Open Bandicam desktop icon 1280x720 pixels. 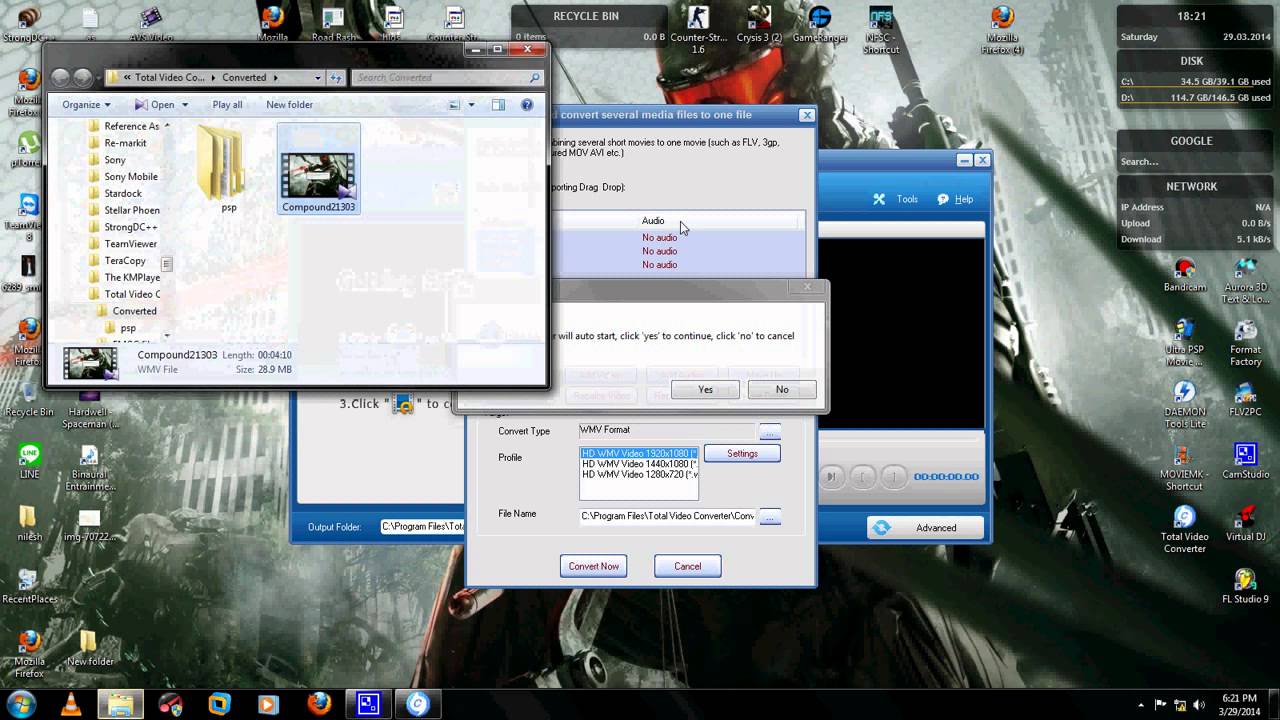1185,276
